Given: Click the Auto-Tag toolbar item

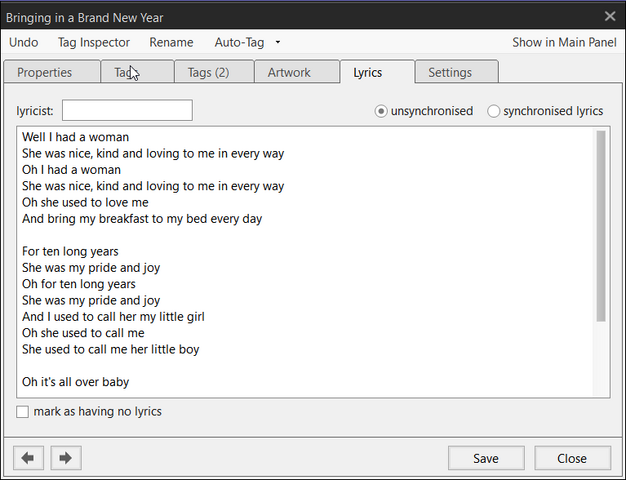Looking at the screenshot, I should tap(239, 42).
